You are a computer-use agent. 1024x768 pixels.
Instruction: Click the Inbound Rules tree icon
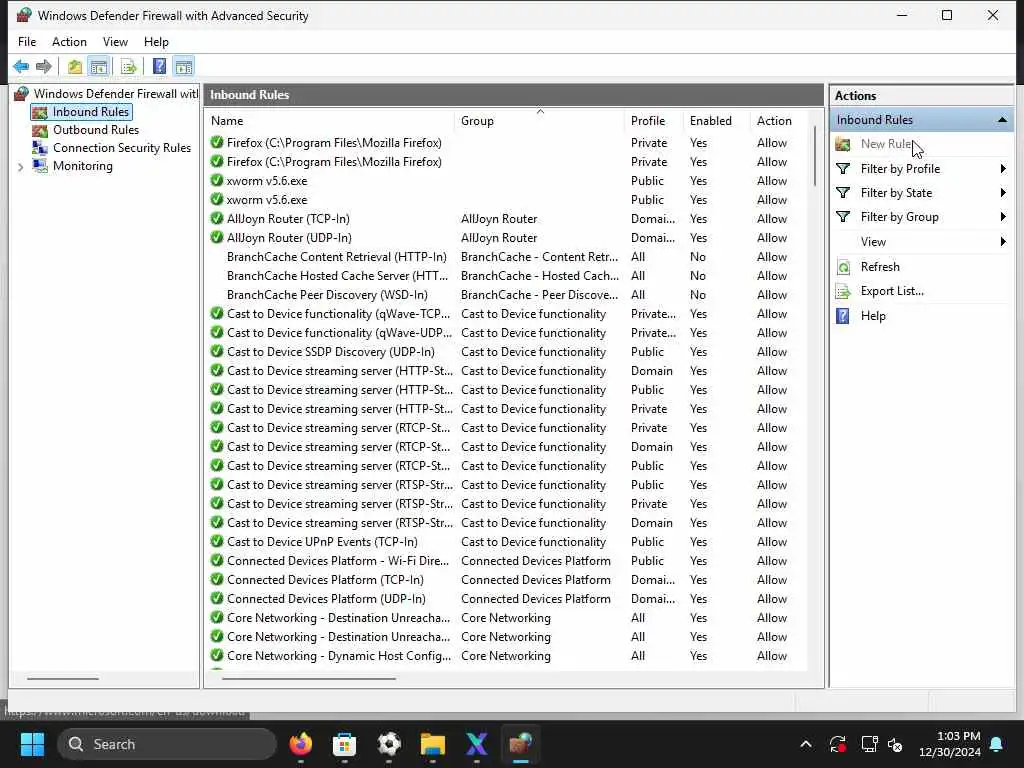[40, 112]
